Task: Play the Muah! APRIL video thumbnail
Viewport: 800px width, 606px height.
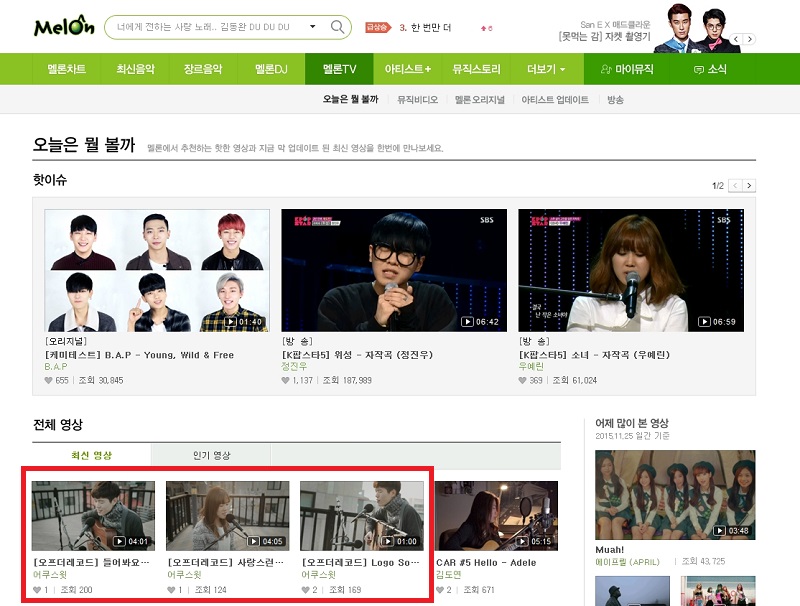Action: click(x=675, y=495)
